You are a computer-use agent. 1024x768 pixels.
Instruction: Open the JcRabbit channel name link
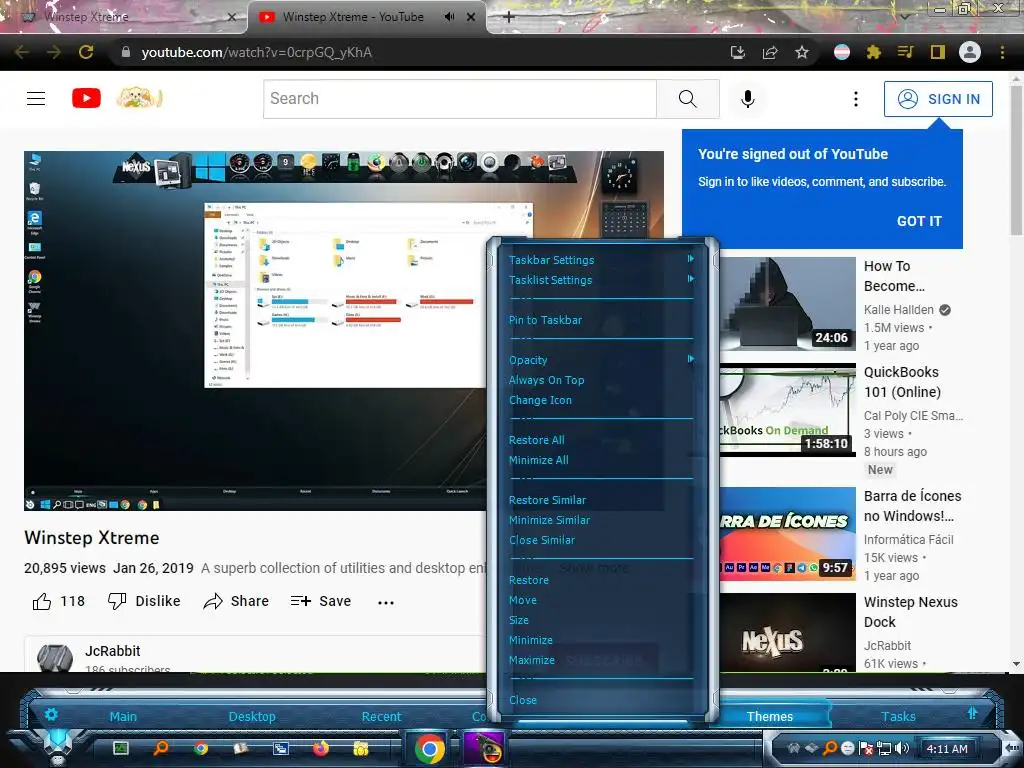tap(112, 651)
